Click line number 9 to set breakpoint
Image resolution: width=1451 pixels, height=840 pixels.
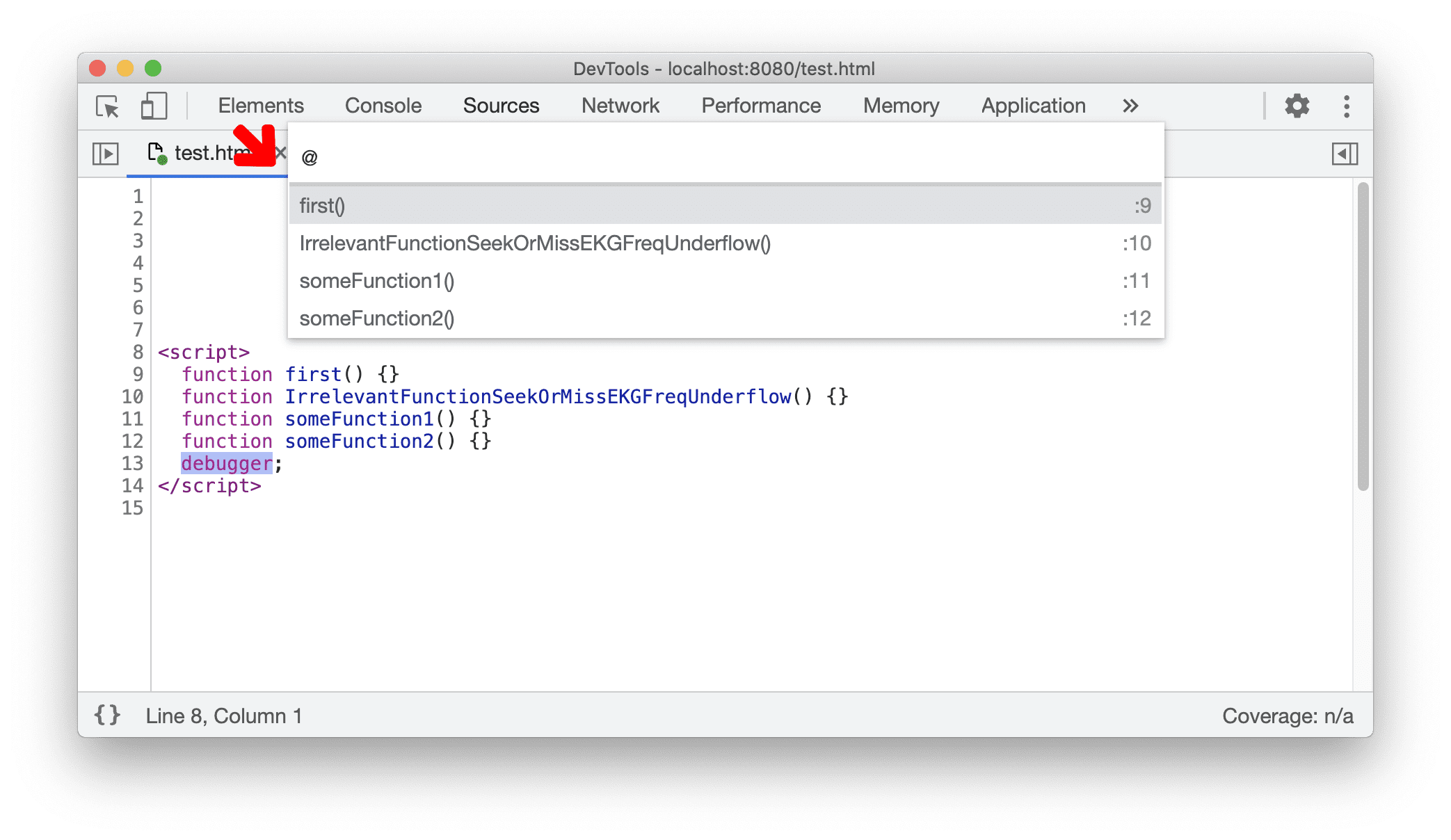click(x=138, y=374)
